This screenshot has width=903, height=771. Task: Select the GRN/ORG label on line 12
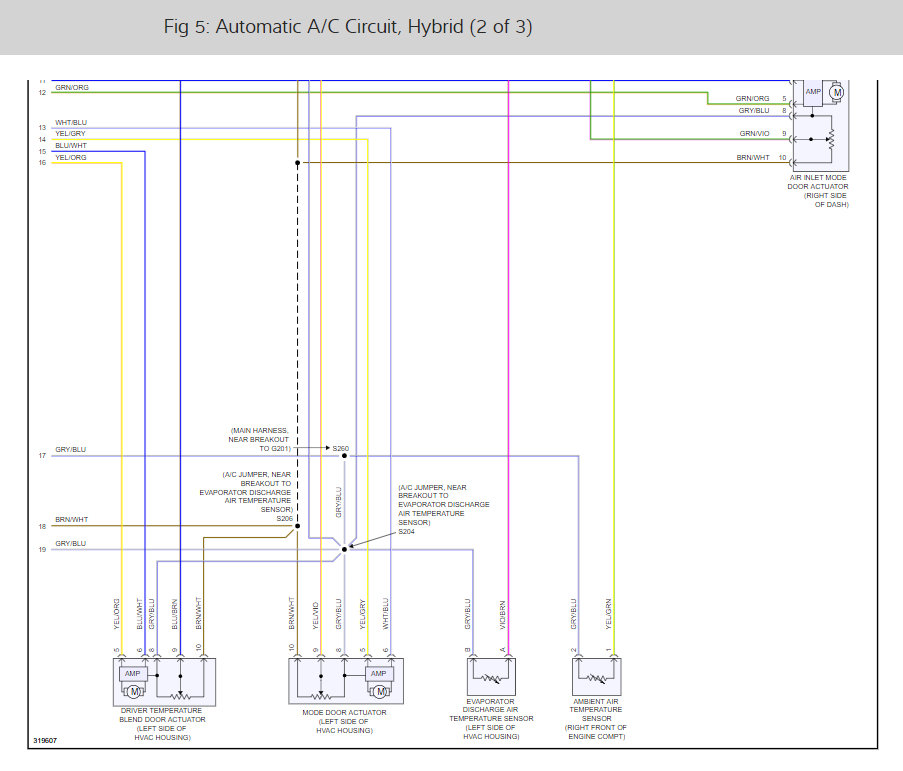[72, 88]
